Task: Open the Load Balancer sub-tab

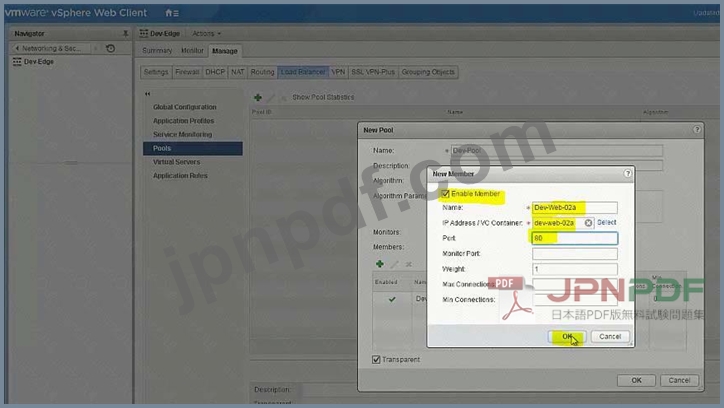Action: [x=303, y=72]
